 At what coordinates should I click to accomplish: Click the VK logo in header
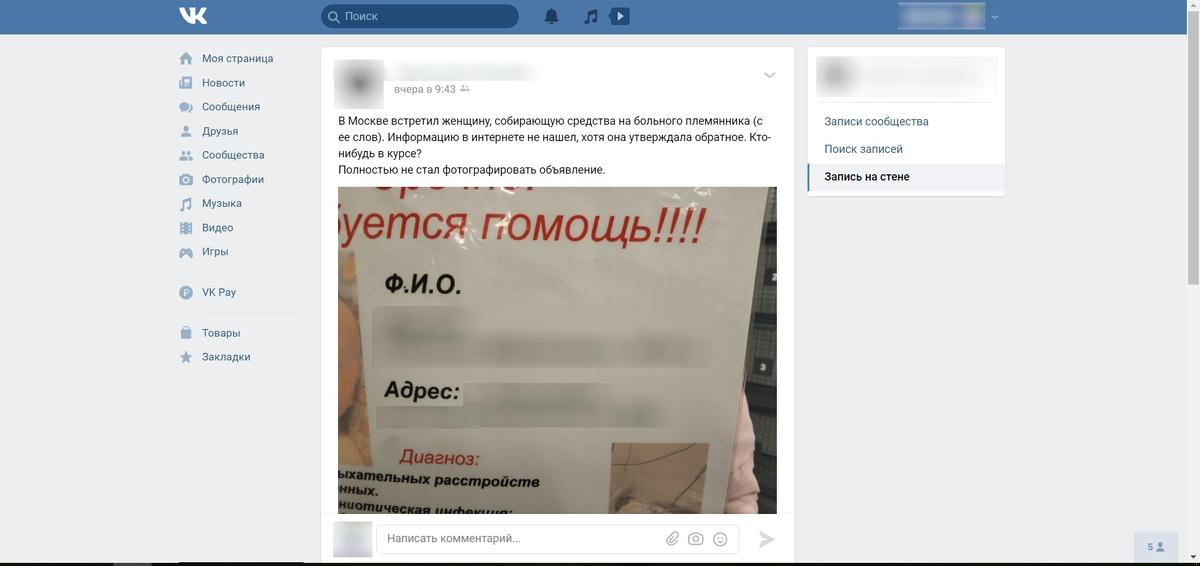[x=193, y=16]
